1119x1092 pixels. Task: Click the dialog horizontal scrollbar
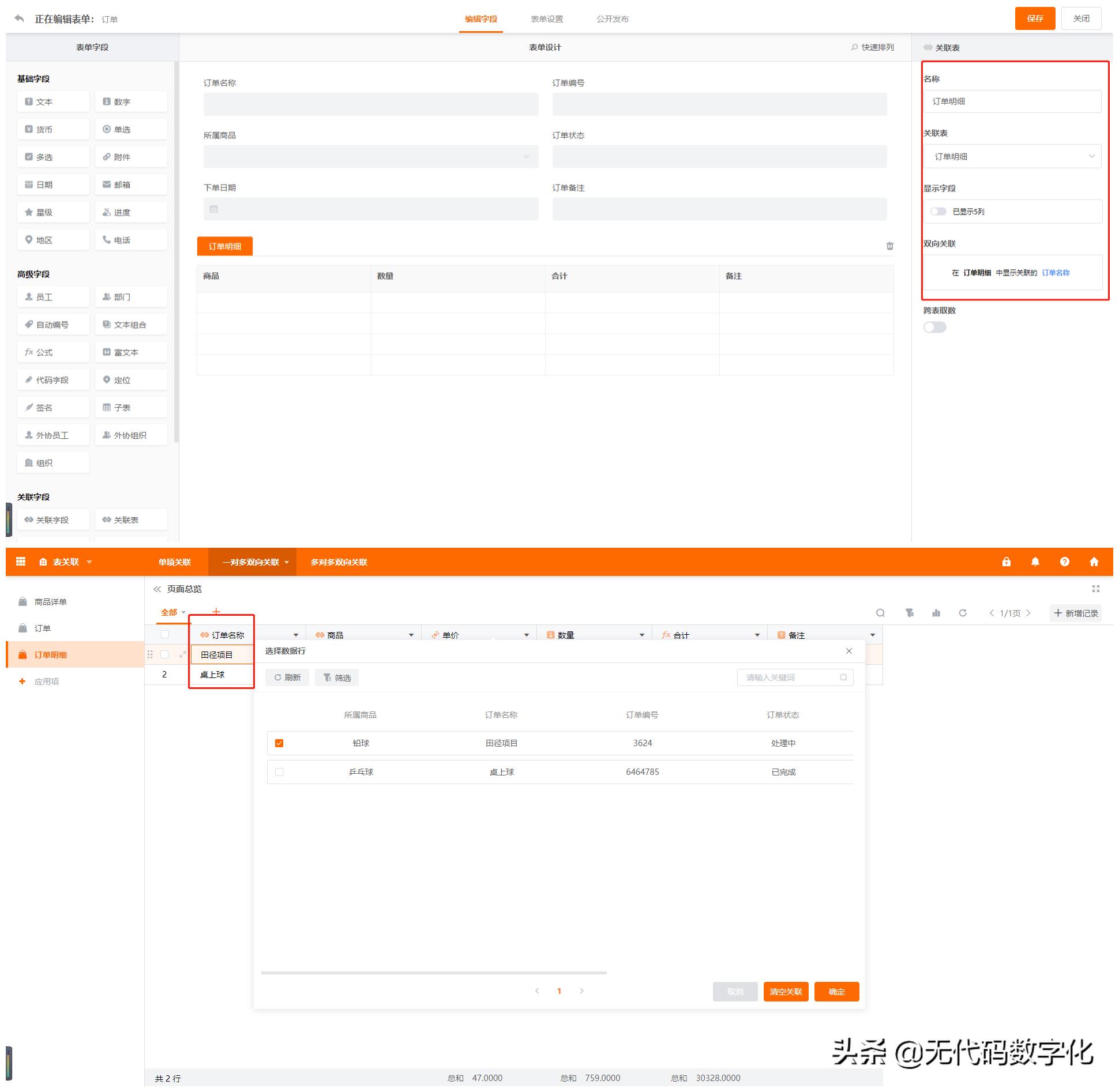coord(434,973)
